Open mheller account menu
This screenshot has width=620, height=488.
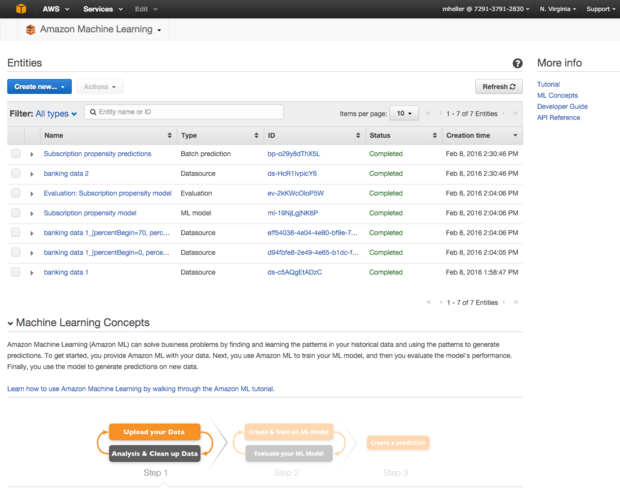[486, 9]
